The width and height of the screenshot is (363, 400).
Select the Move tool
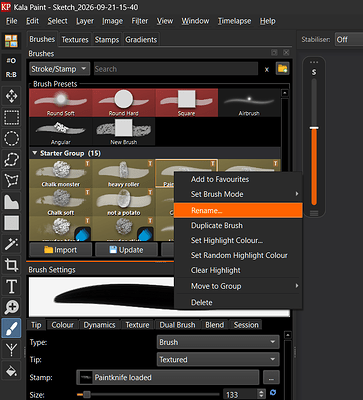(x=12, y=96)
